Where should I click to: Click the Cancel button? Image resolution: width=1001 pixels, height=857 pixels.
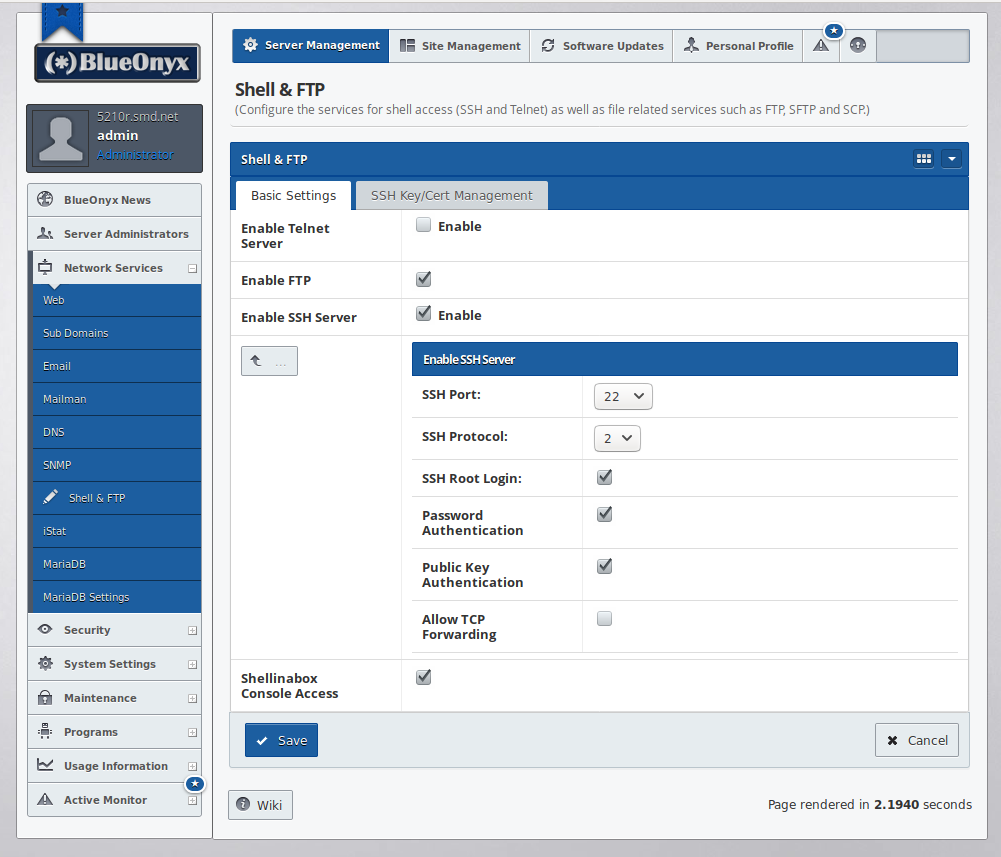tap(917, 740)
